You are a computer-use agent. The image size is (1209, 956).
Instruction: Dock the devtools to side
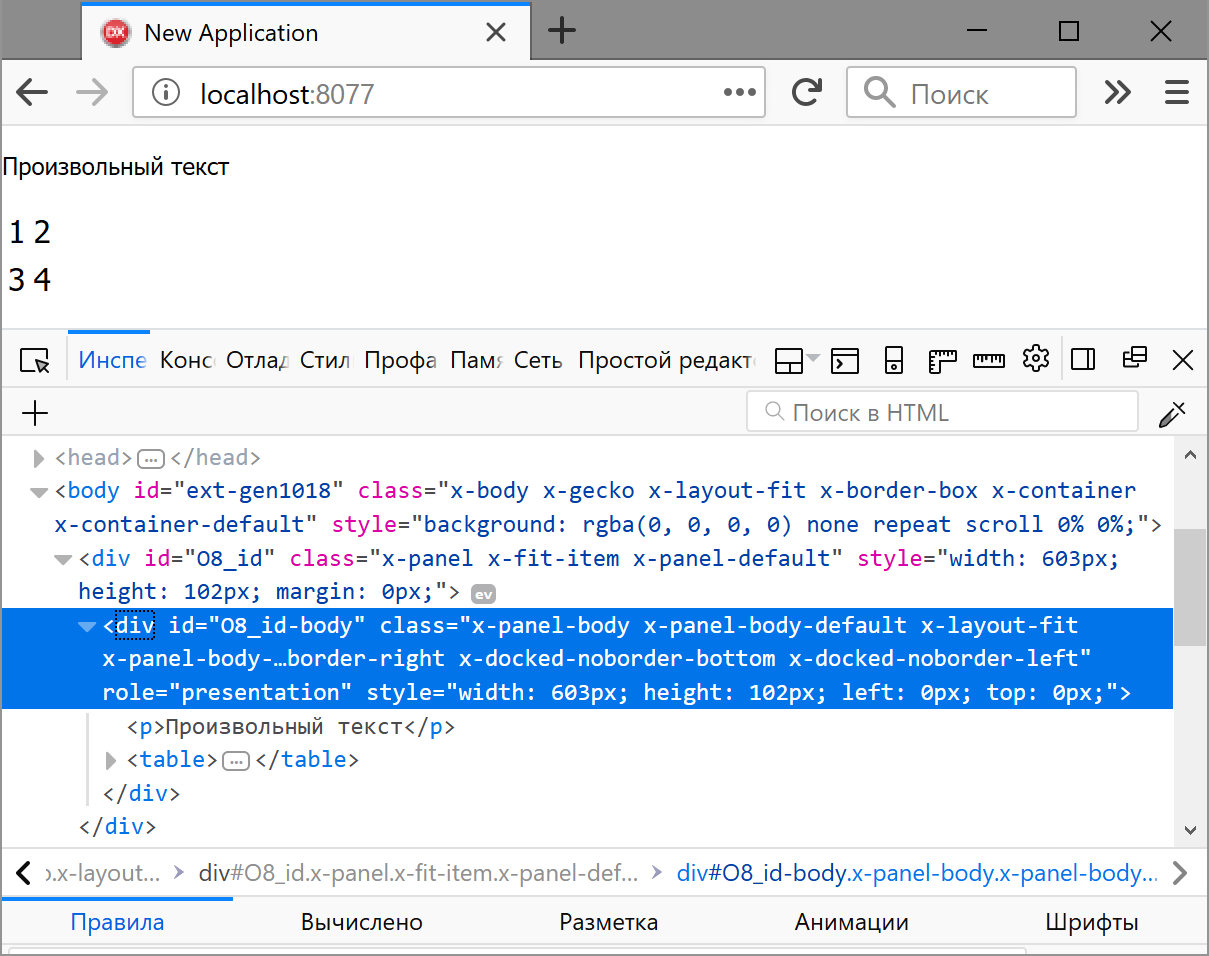(x=1083, y=359)
